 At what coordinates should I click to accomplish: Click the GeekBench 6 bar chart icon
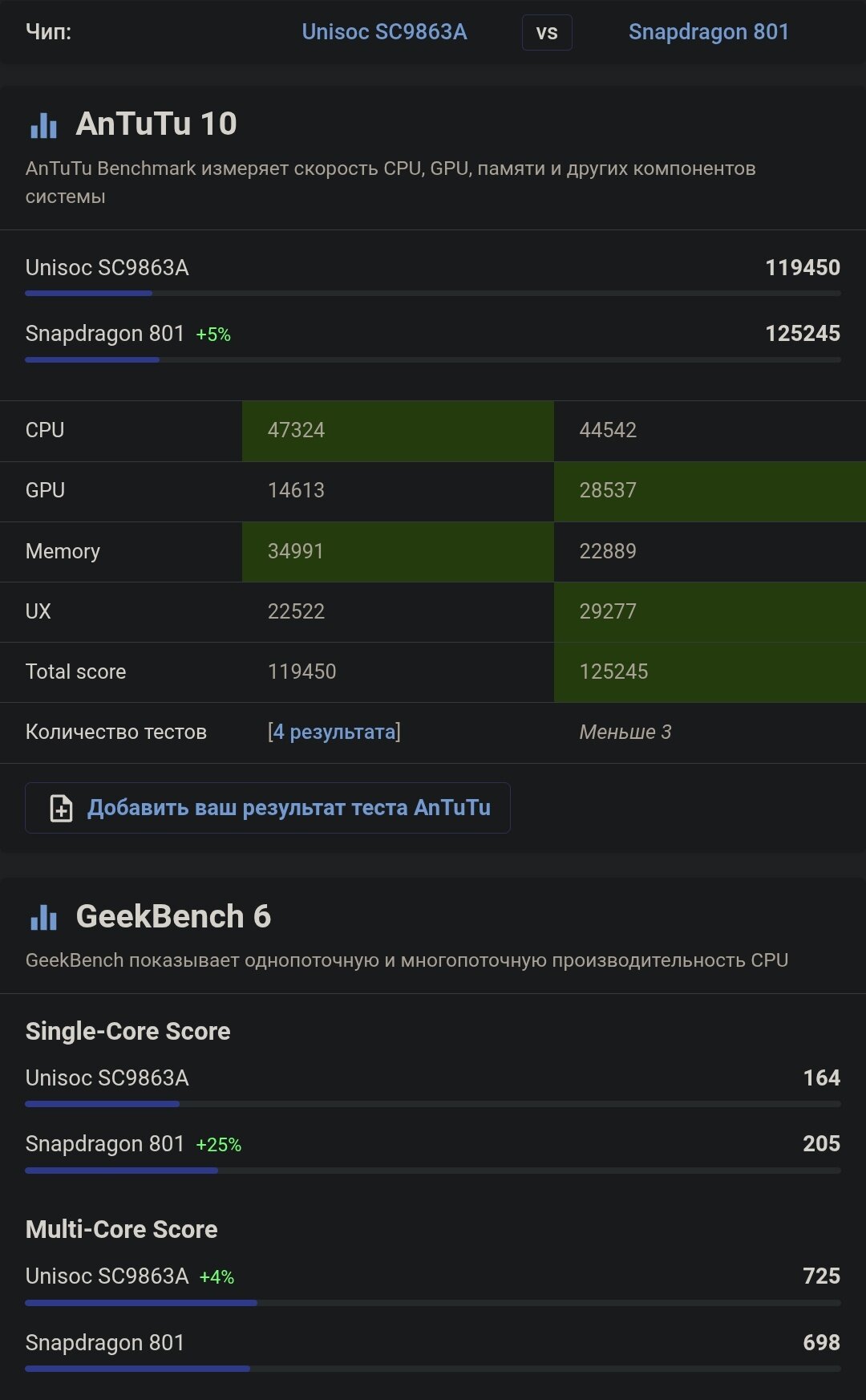(x=43, y=917)
